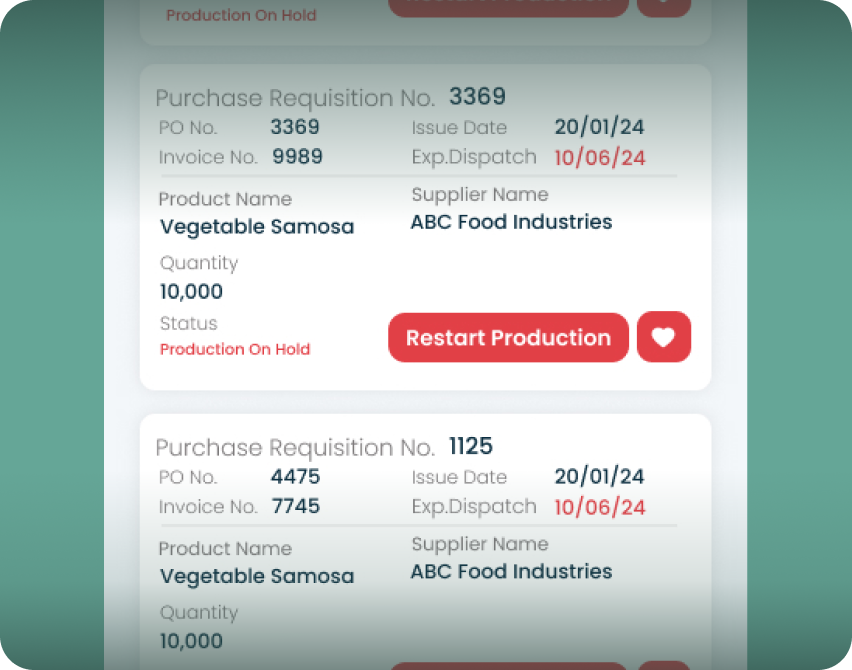Image resolution: width=852 pixels, height=670 pixels.
Task: Open Purchase Requisition No. 1125 heading
Action: tap(324, 447)
